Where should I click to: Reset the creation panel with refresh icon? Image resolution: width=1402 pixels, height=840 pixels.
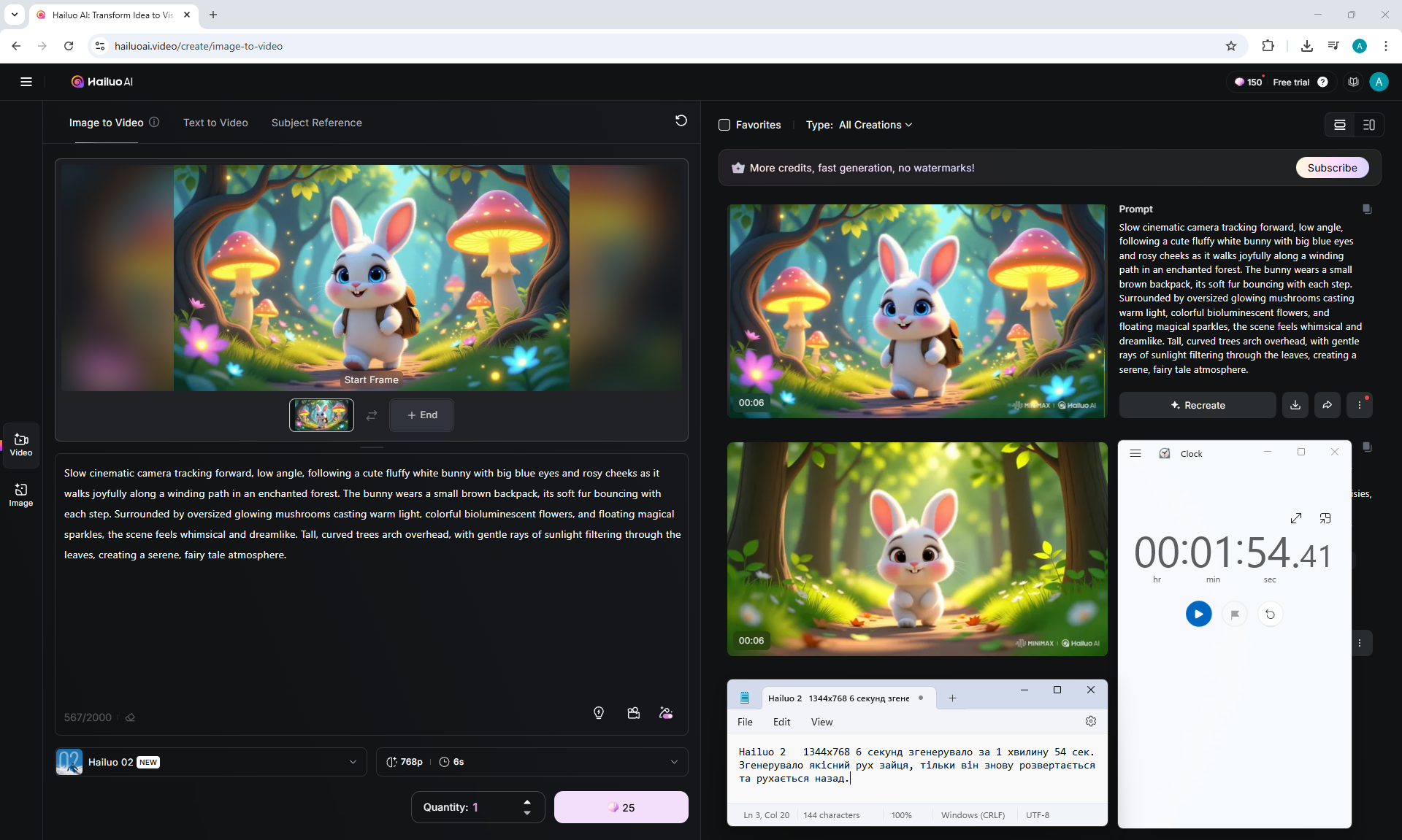pos(681,120)
